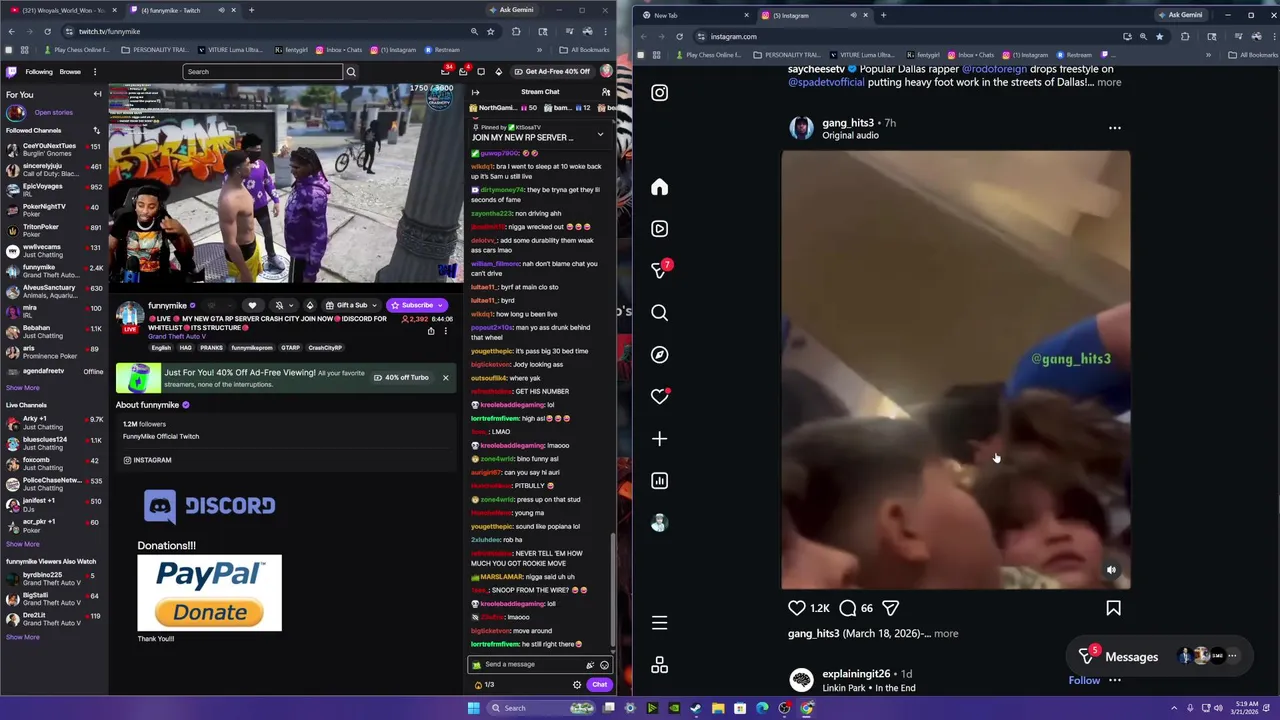Like the gang_hits3 post
The image size is (1280, 720).
coord(797,608)
